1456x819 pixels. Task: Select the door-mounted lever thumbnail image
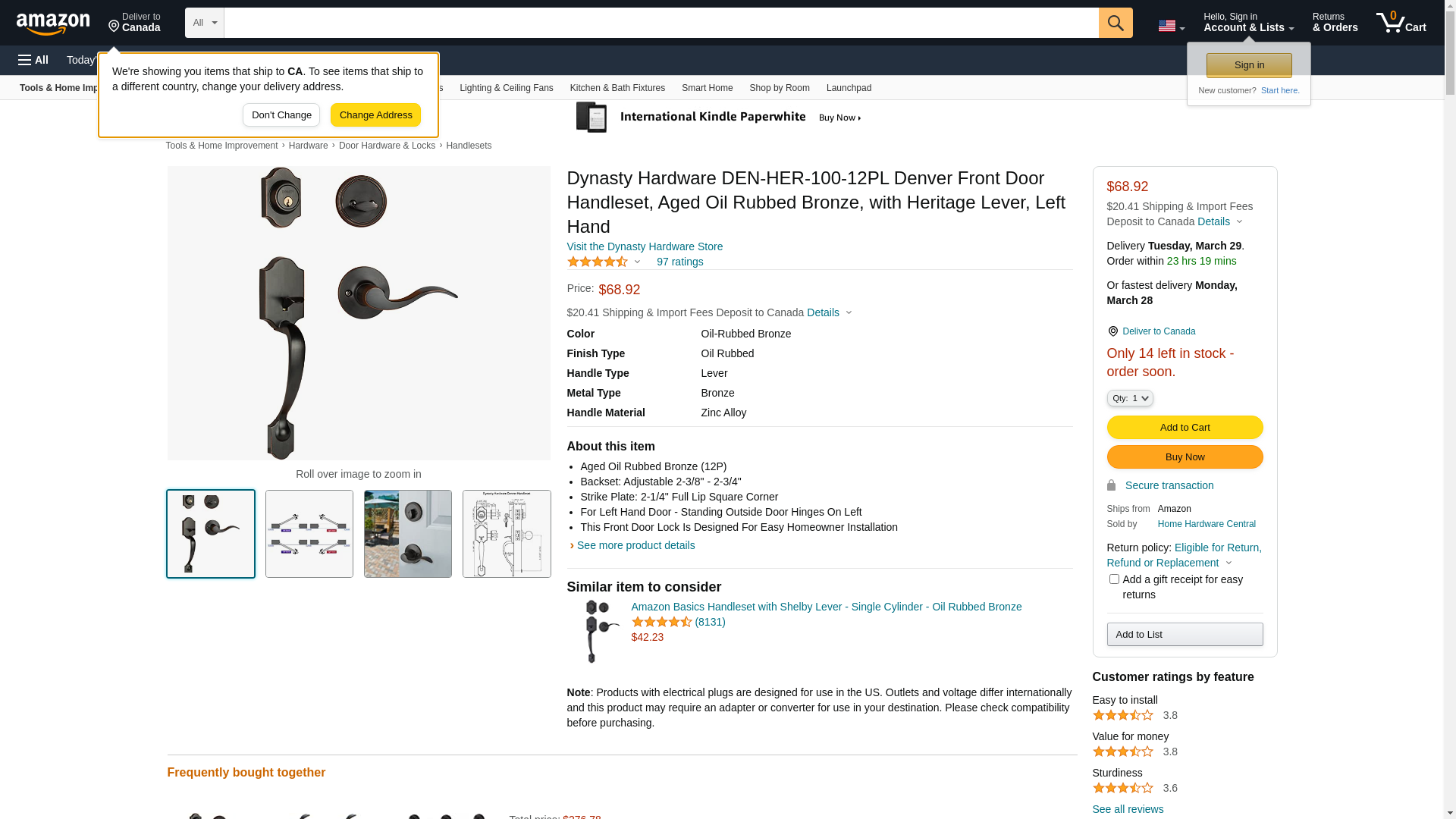408,534
